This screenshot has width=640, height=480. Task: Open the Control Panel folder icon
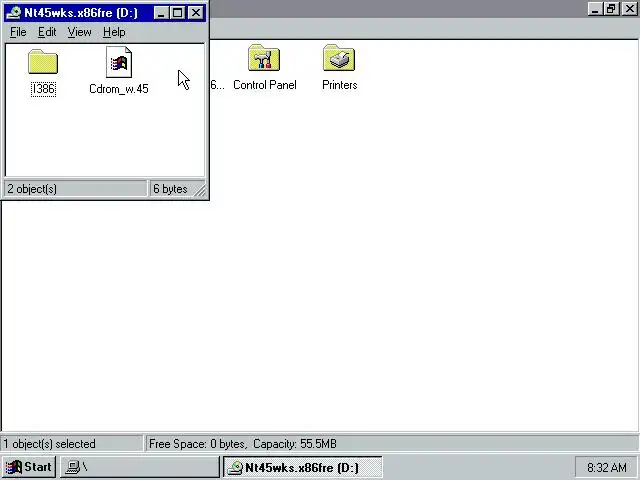pos(264,58)
